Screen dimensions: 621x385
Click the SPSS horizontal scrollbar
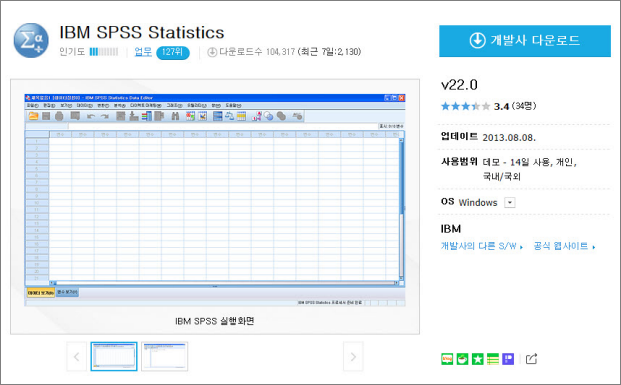click(224, 283)
